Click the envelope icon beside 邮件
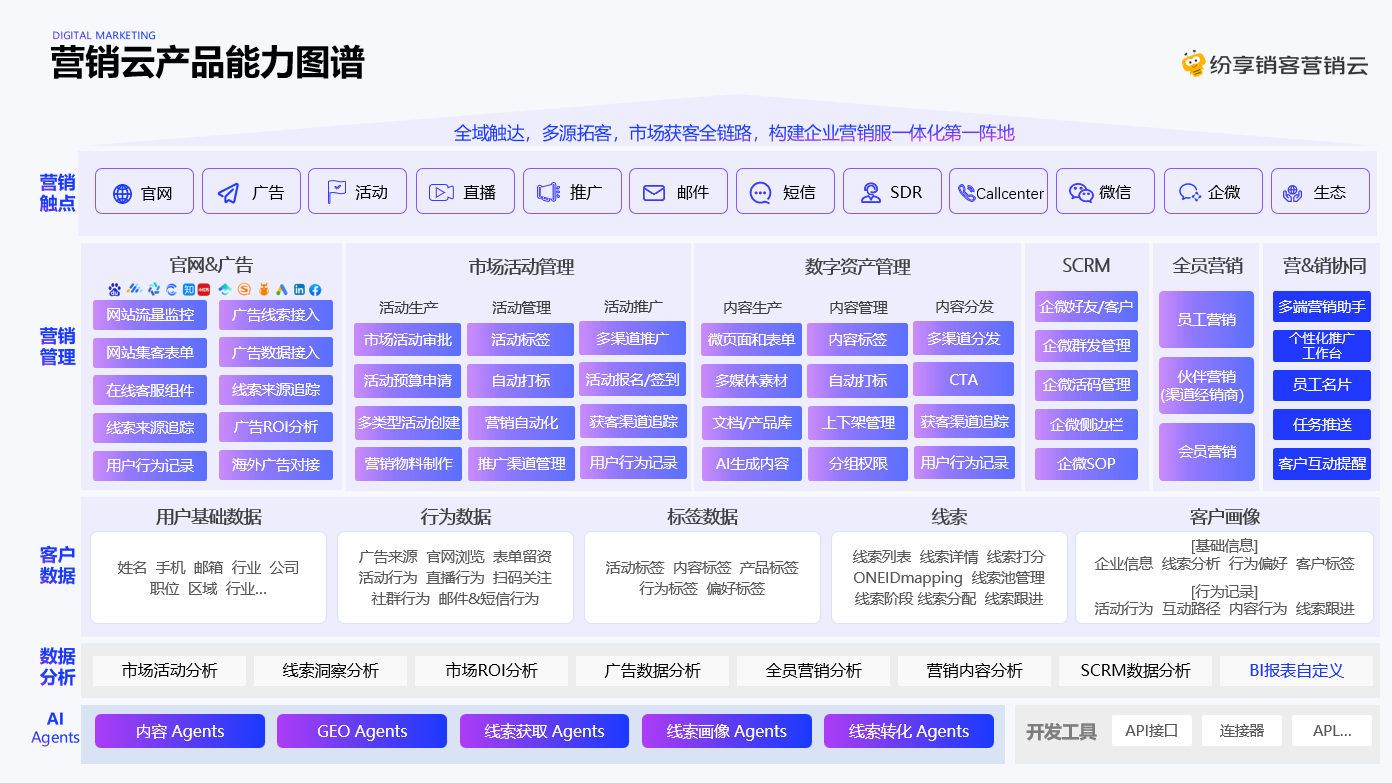 (654, 193)
